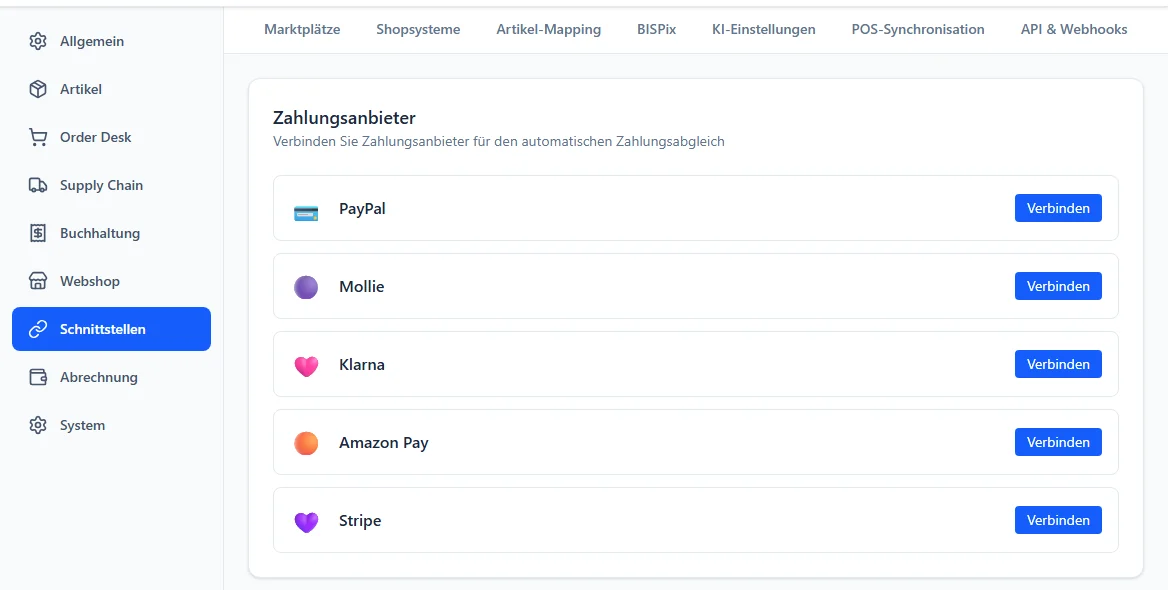Select Supply Chain in sidebar
The image size is (1168, 590).
pos(111,185)
